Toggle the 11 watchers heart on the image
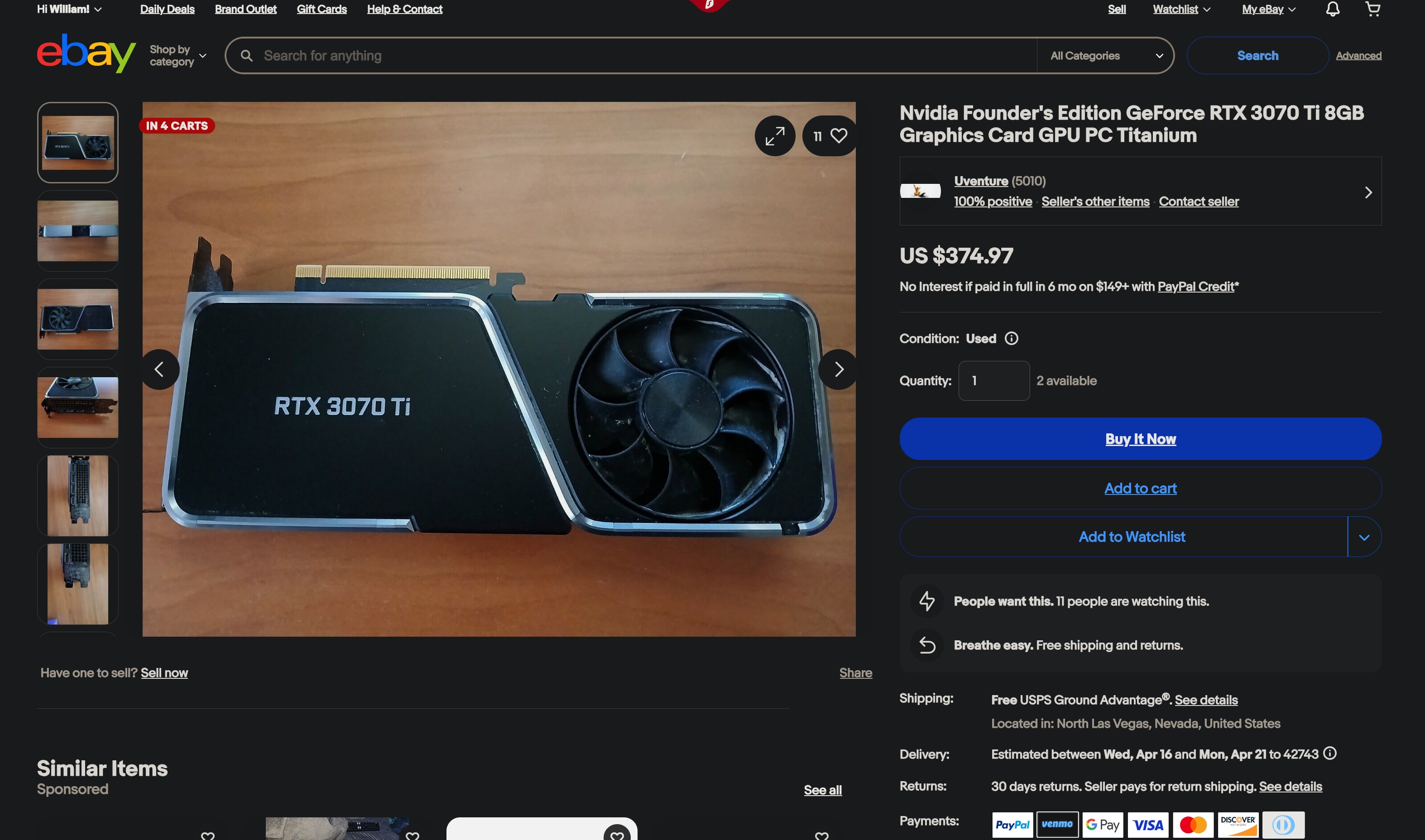The width and height of the screenshot is (1425, 840). 830,136
